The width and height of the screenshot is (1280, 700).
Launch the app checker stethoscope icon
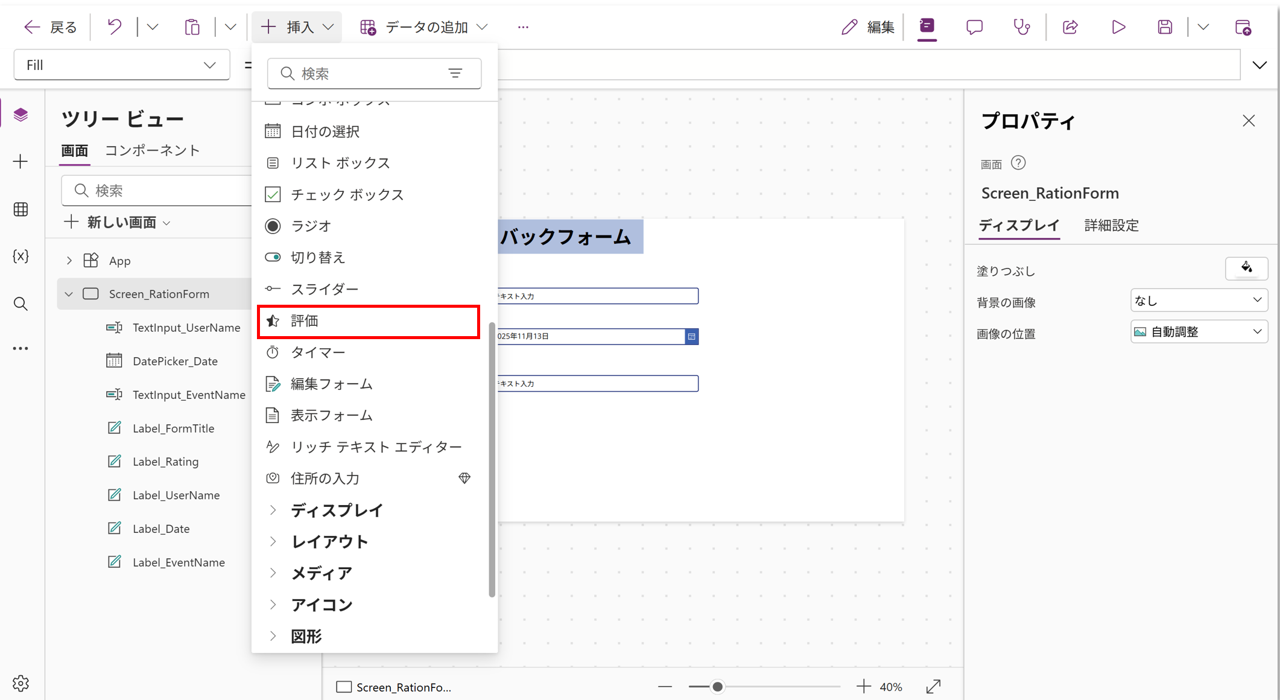point(1021,27)
